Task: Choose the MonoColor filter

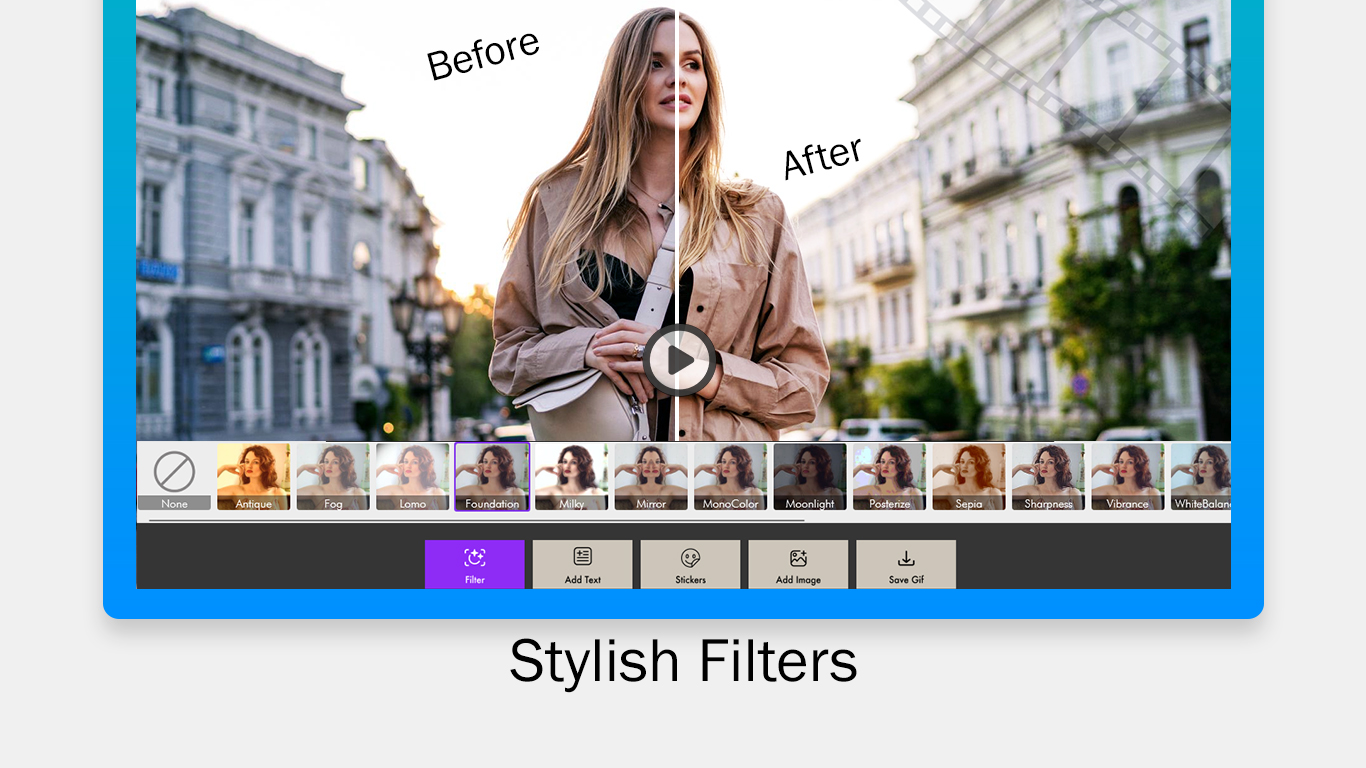Action: point(731,477)
